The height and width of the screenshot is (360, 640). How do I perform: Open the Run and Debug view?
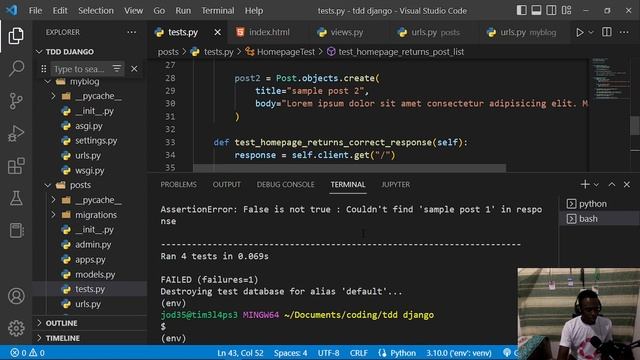16,133
